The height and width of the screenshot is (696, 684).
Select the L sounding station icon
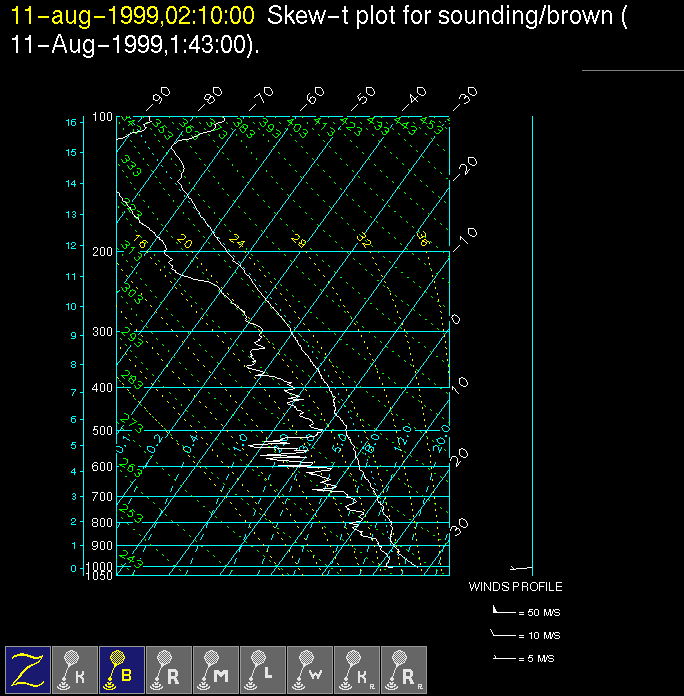pyautogui.click(x=263, y=669)
